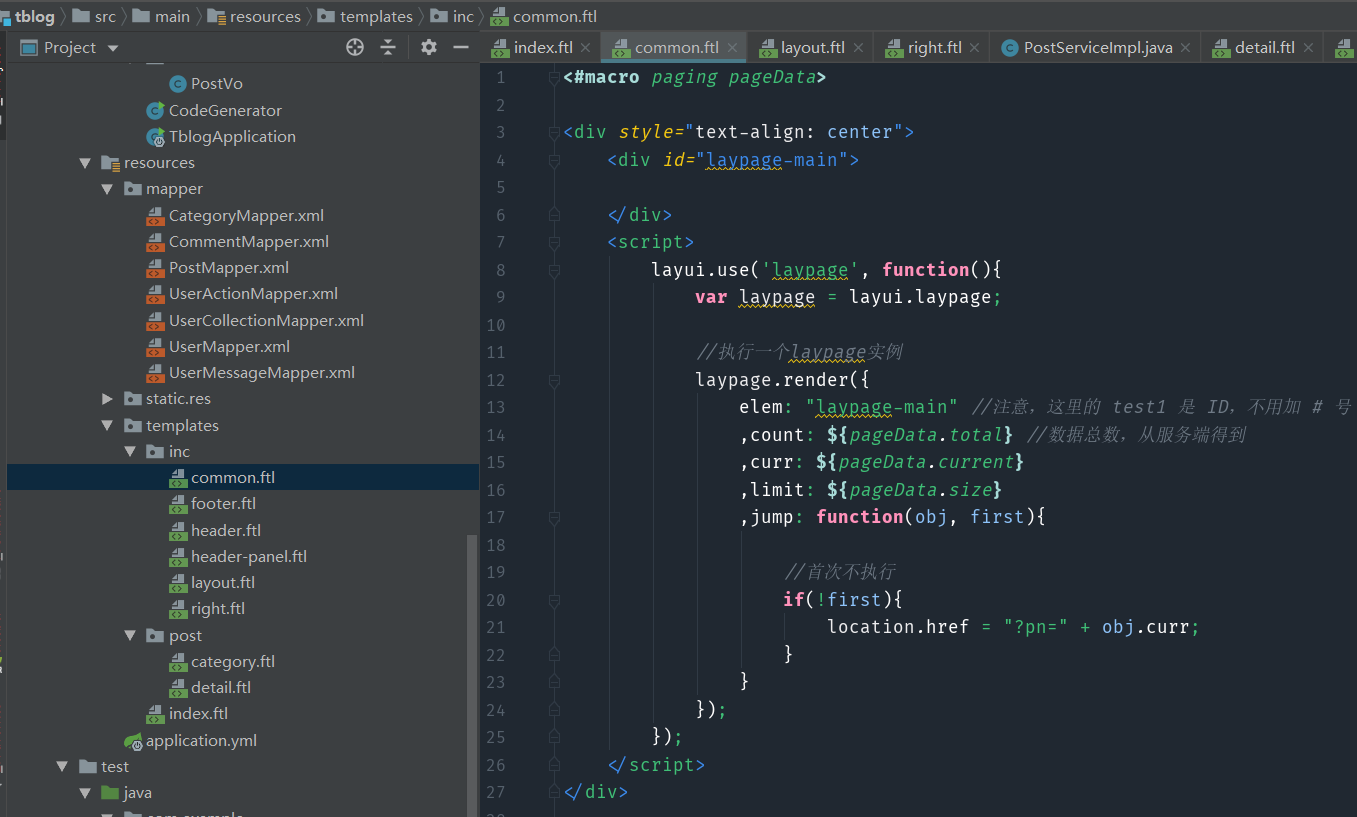Click the collapse all icon in Project panel
Viewport: 1357px width, 817px height.
(388, 47)
